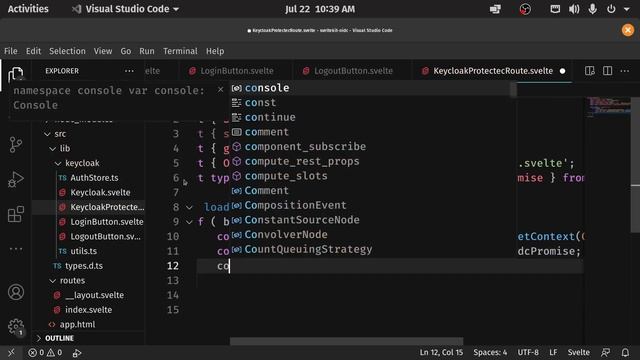The height and width of the screenshot is (360, 640).
Task: Change encoding via UTF-8
Action: point(528,352)
